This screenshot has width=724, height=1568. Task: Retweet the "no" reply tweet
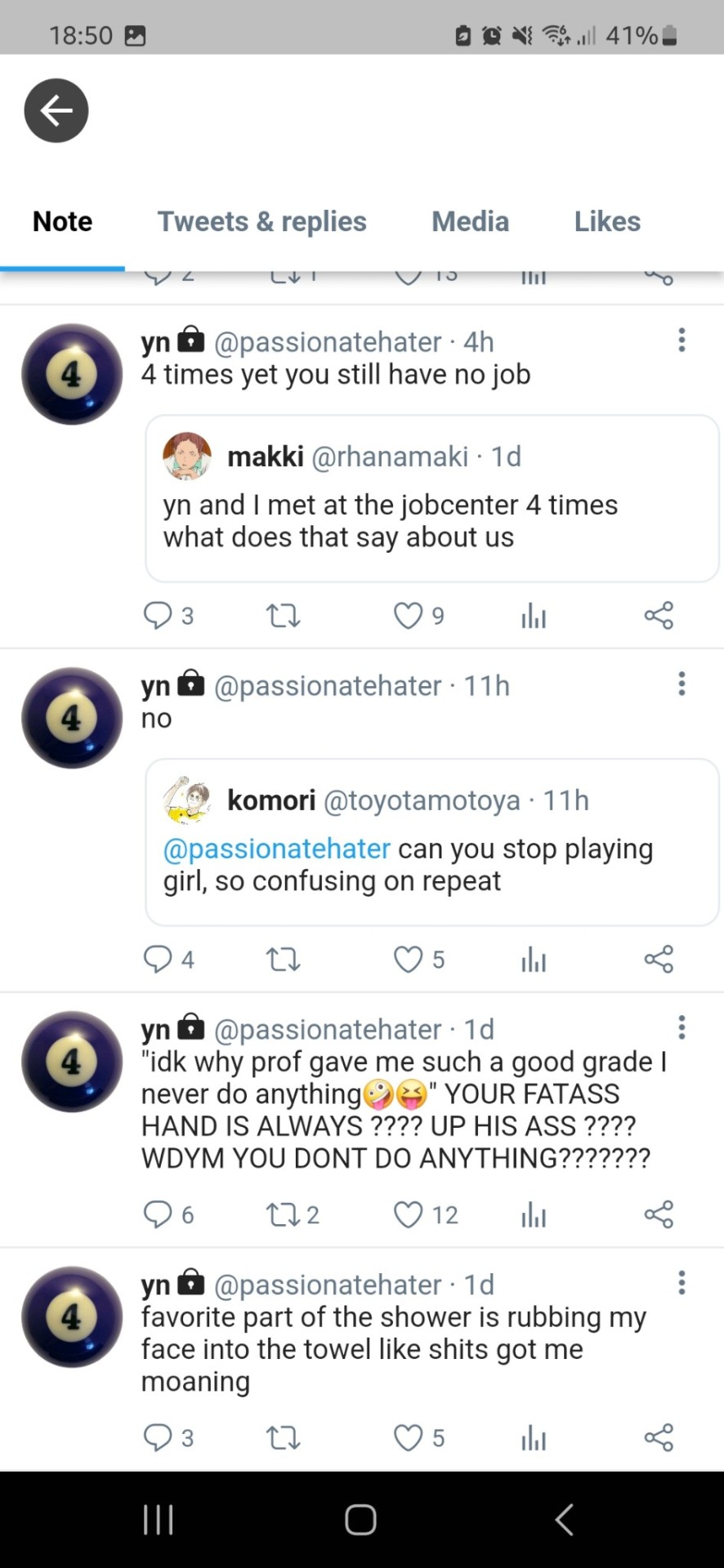pos(284,960)
